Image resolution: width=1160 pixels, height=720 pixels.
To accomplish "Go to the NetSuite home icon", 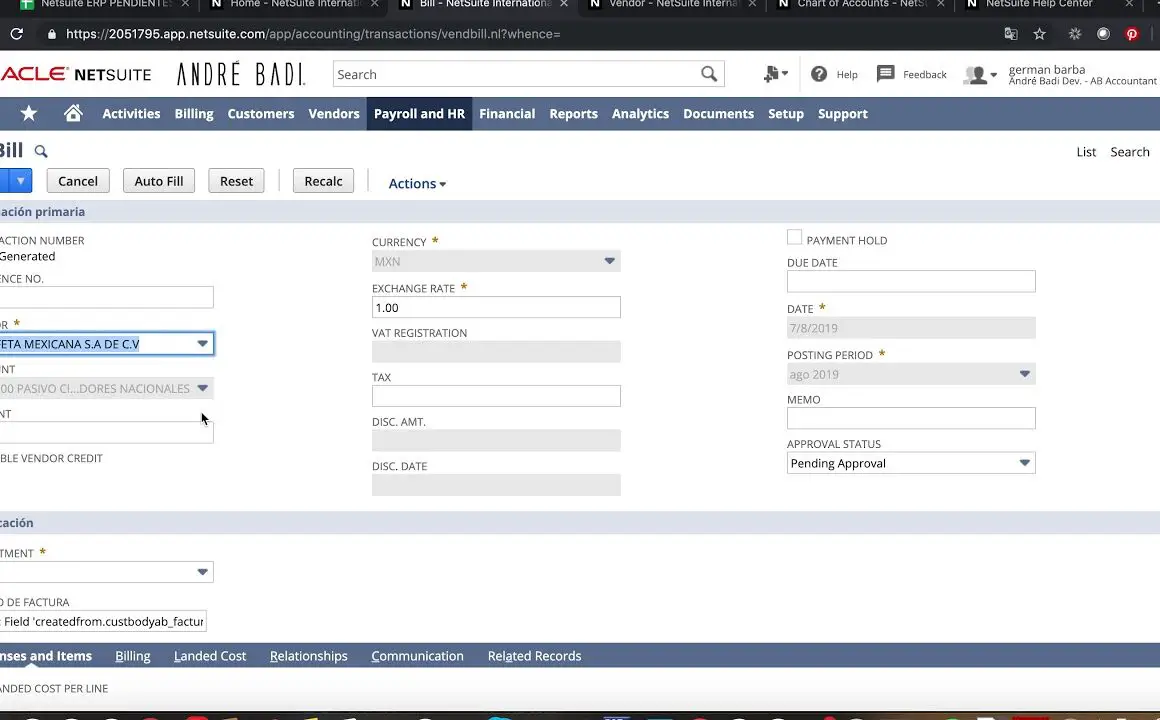I will [x=73, y=114].
